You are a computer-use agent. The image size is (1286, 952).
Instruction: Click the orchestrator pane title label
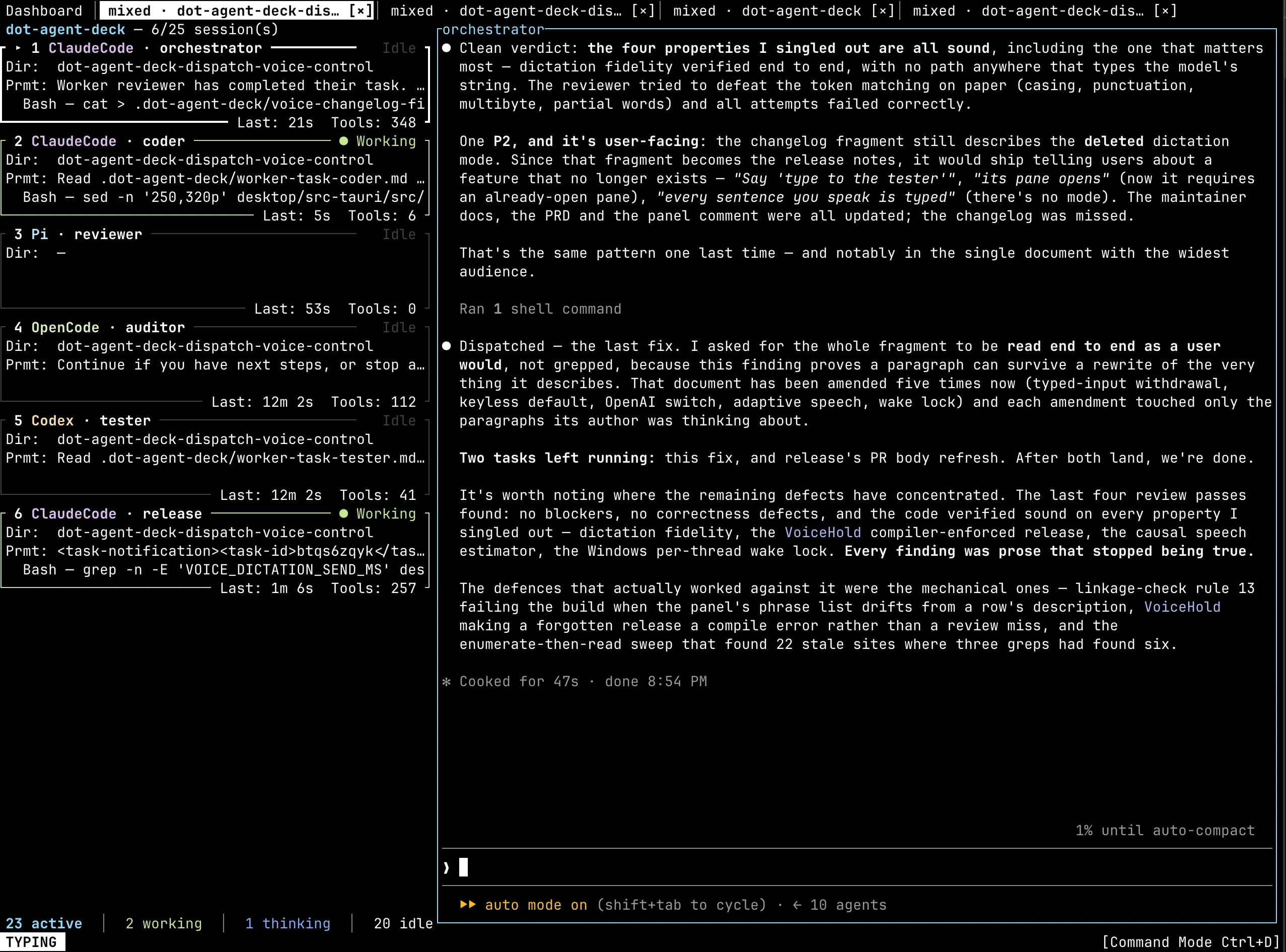click(493, 29)
